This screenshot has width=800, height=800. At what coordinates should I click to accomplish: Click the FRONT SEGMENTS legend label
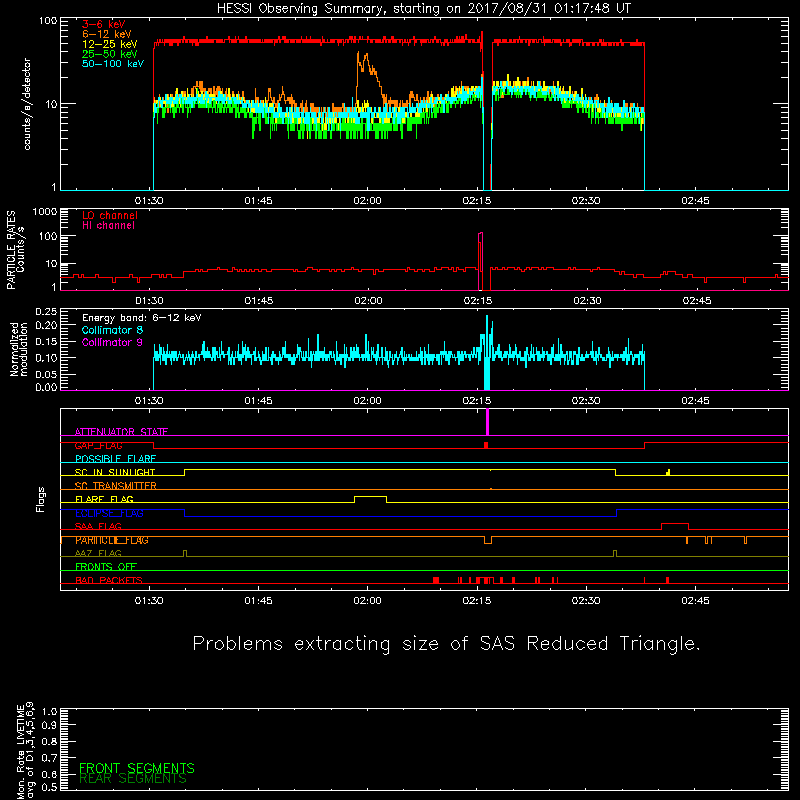pos(137,768)
